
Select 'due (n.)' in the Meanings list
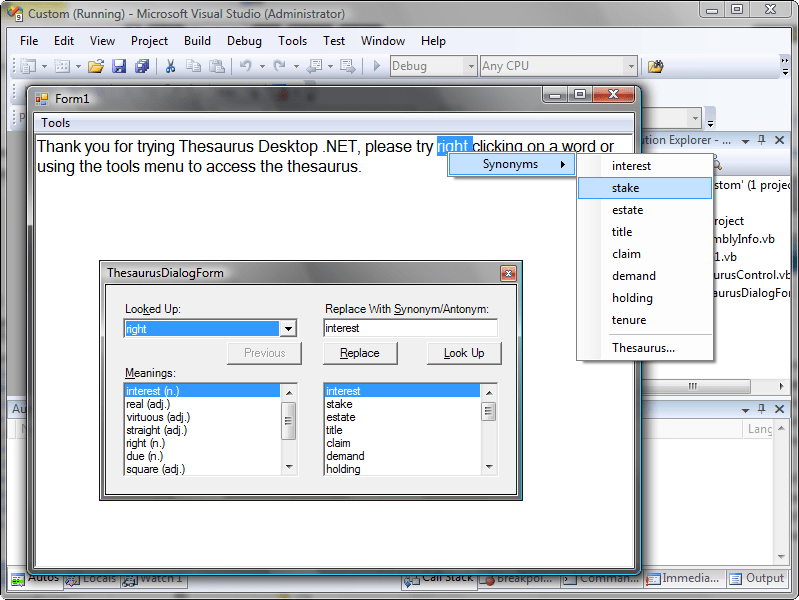click(x=202, y=456)
